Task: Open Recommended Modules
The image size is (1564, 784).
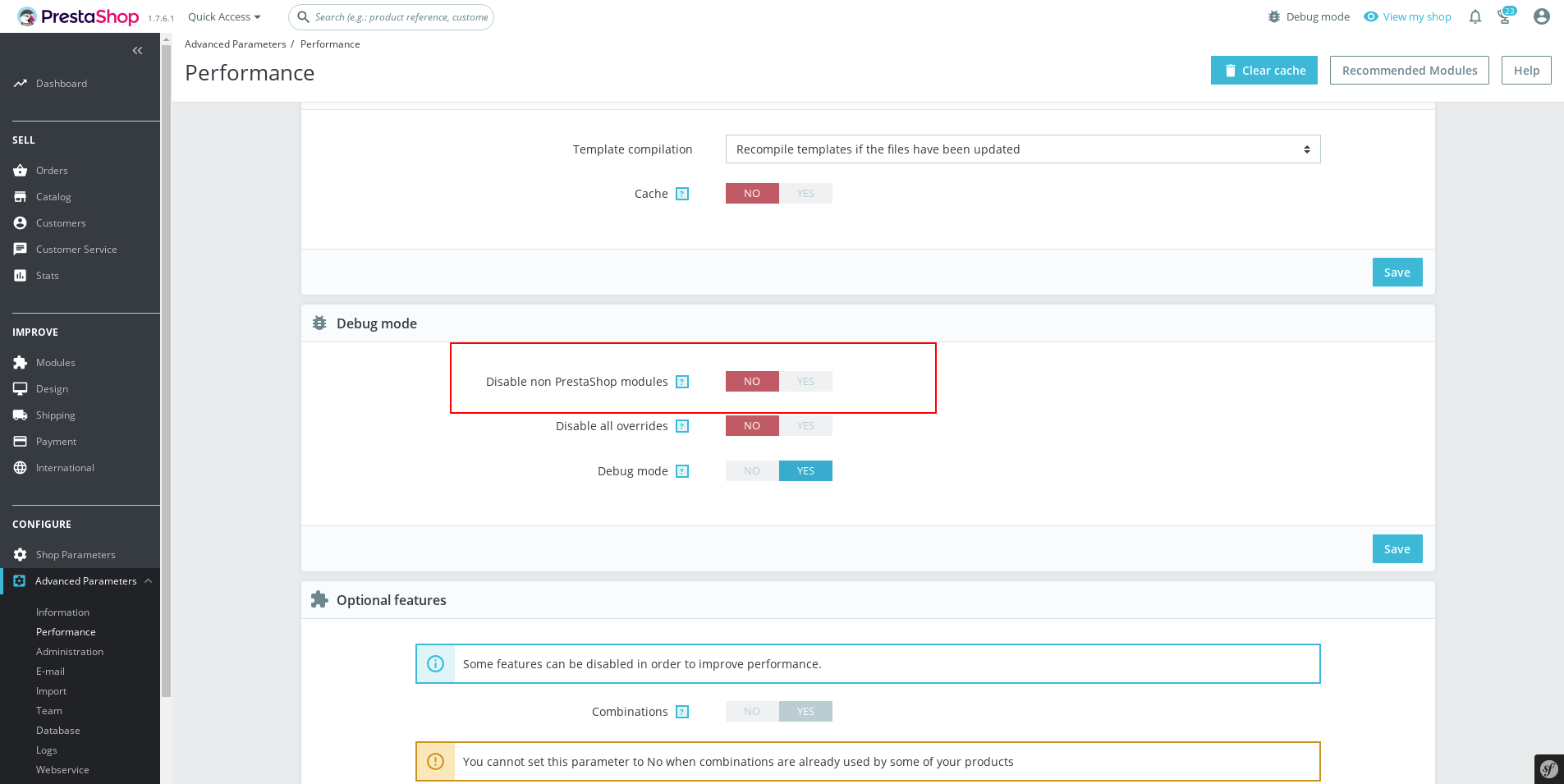Action: click(x=1408, y=70)
